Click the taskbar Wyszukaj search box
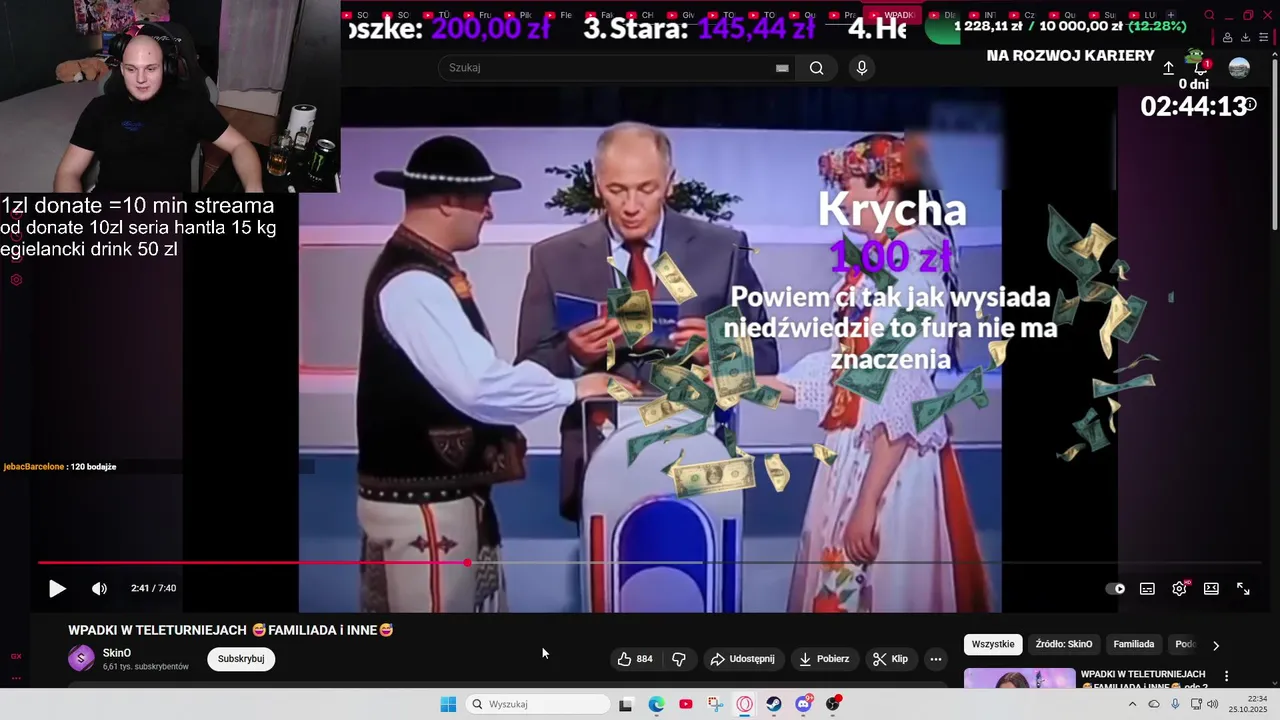Screen dimensions: 1280x720 point(539,704)
